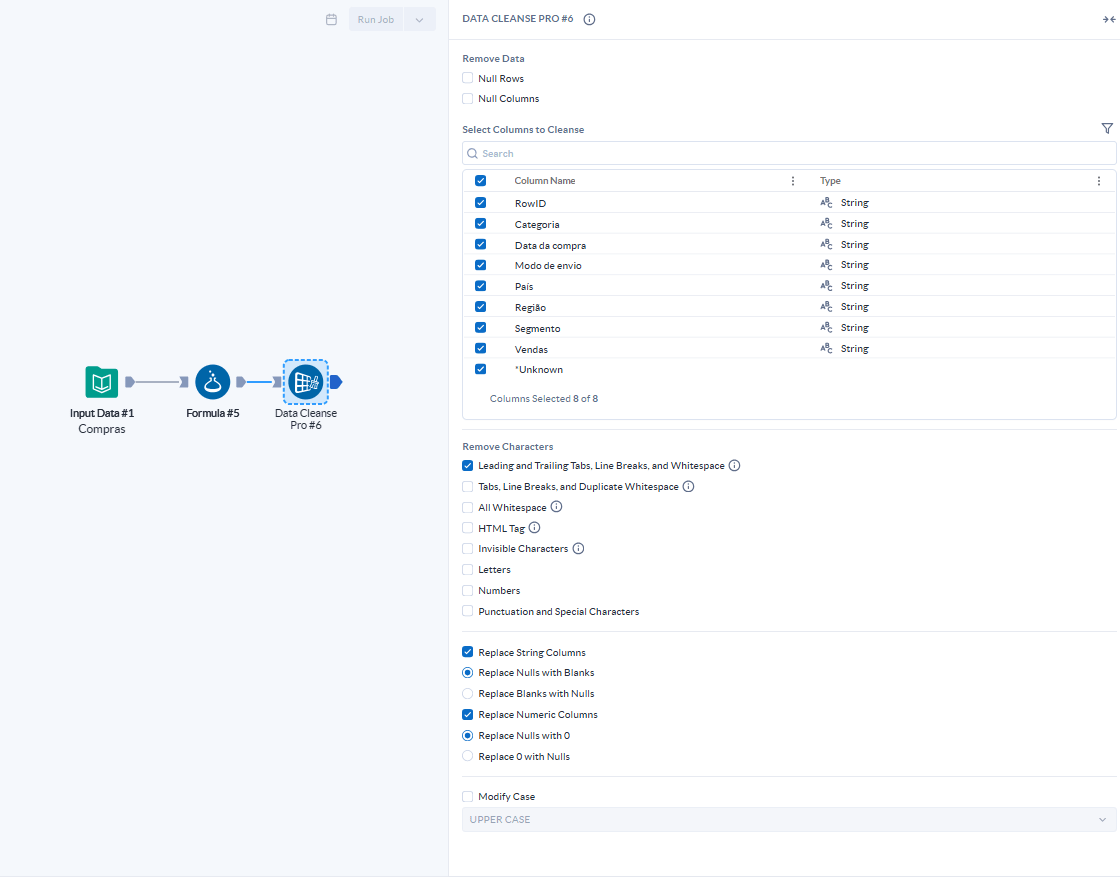Screen dimensions: 1120x880
Task: Click the Input Data #1 tool icon
Action: coord(102,382)
